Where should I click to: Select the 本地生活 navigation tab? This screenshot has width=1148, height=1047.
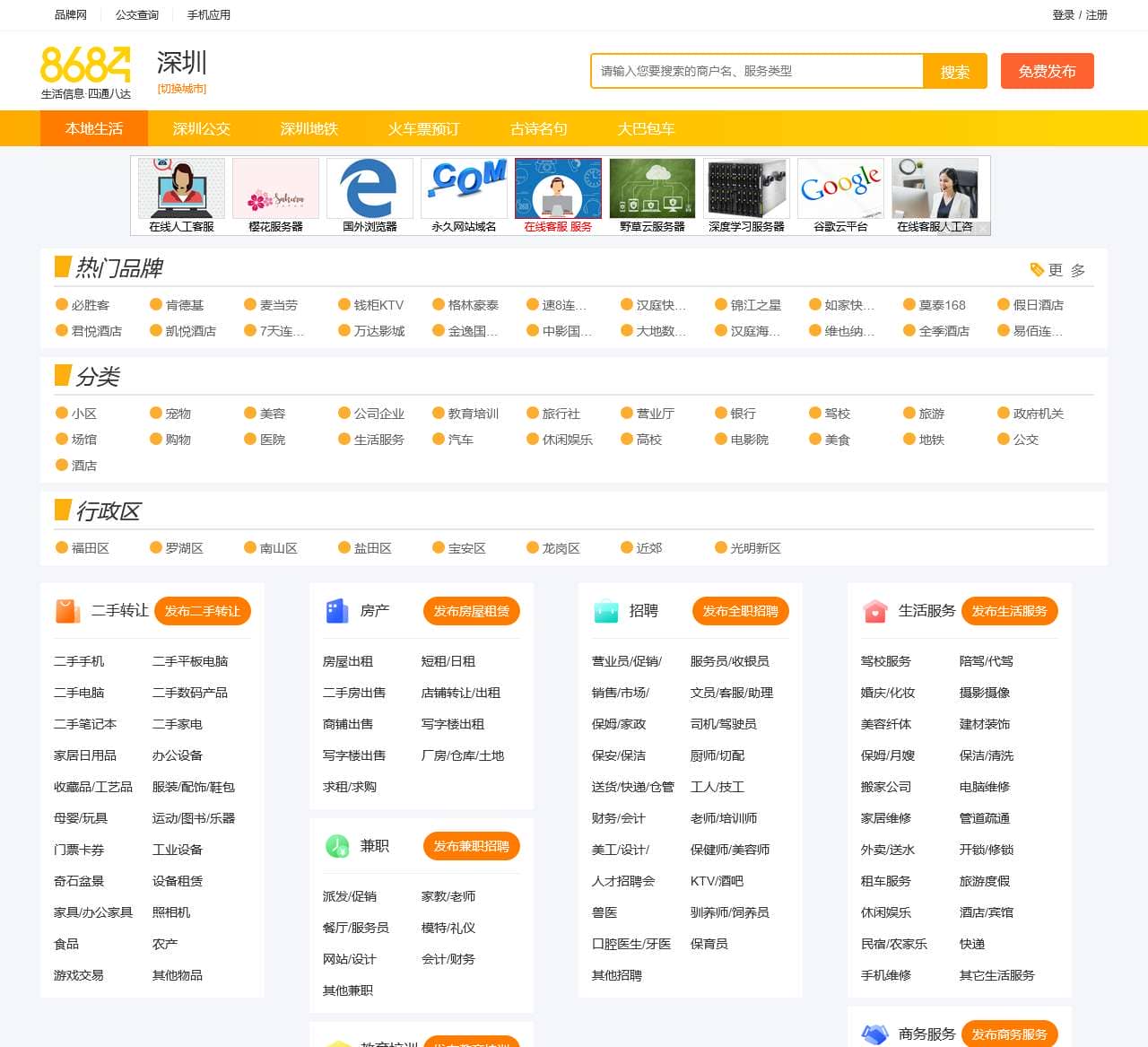tap(94, 128)
